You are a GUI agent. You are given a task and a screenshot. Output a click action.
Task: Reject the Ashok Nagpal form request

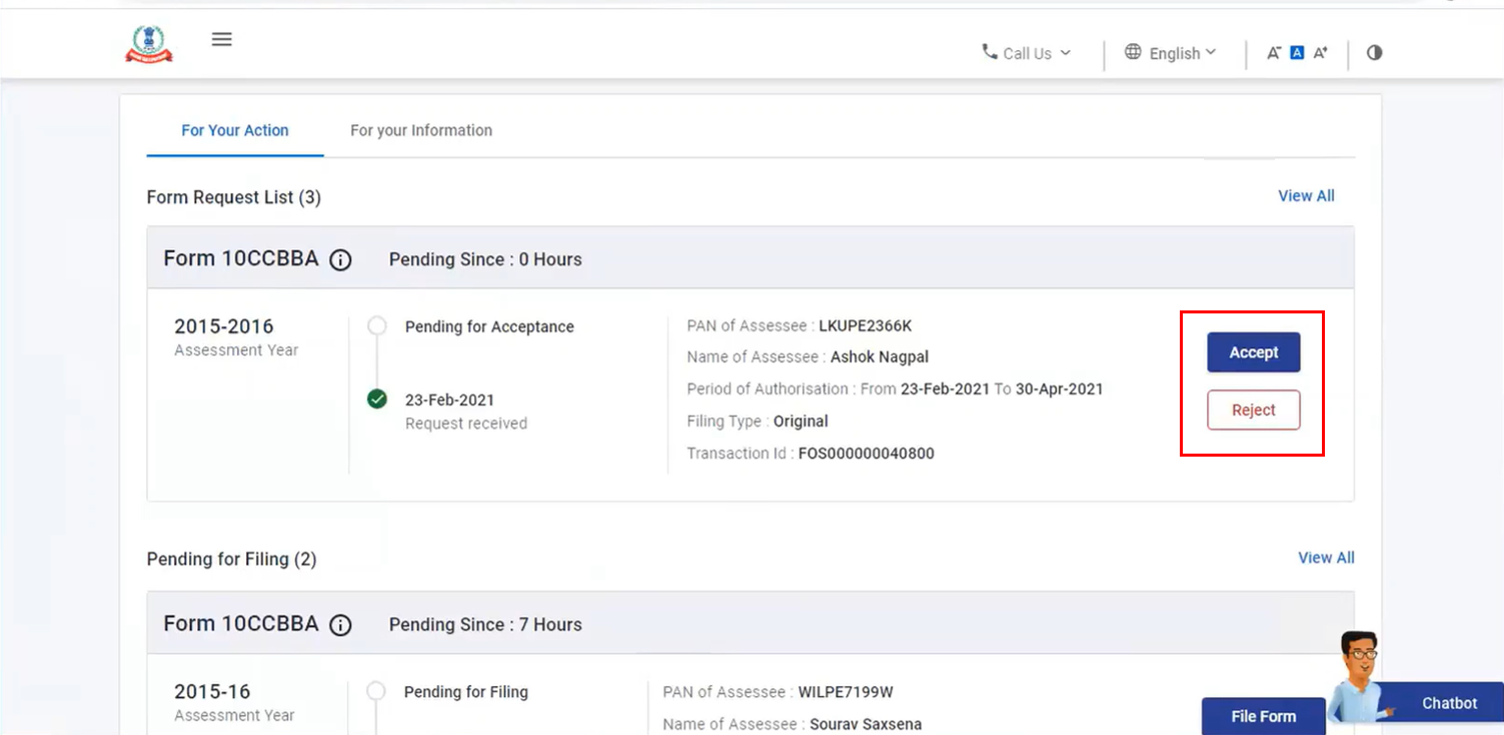[x=1253, y=410]
